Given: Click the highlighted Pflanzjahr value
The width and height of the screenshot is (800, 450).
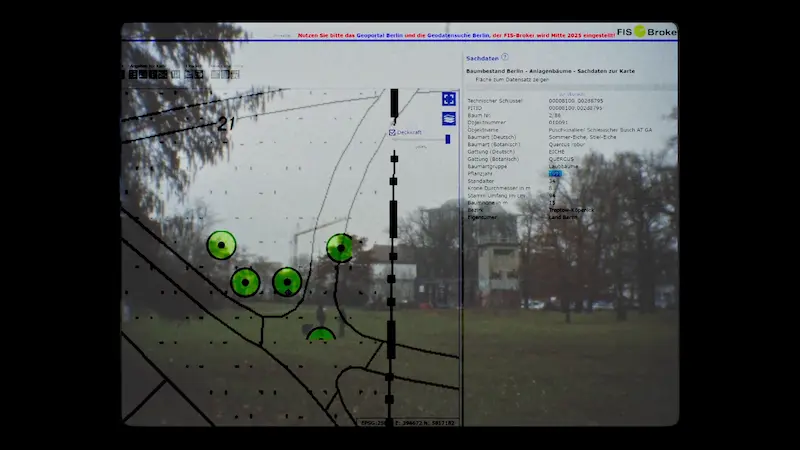Looking at the screenshot, I should [555, 173].
